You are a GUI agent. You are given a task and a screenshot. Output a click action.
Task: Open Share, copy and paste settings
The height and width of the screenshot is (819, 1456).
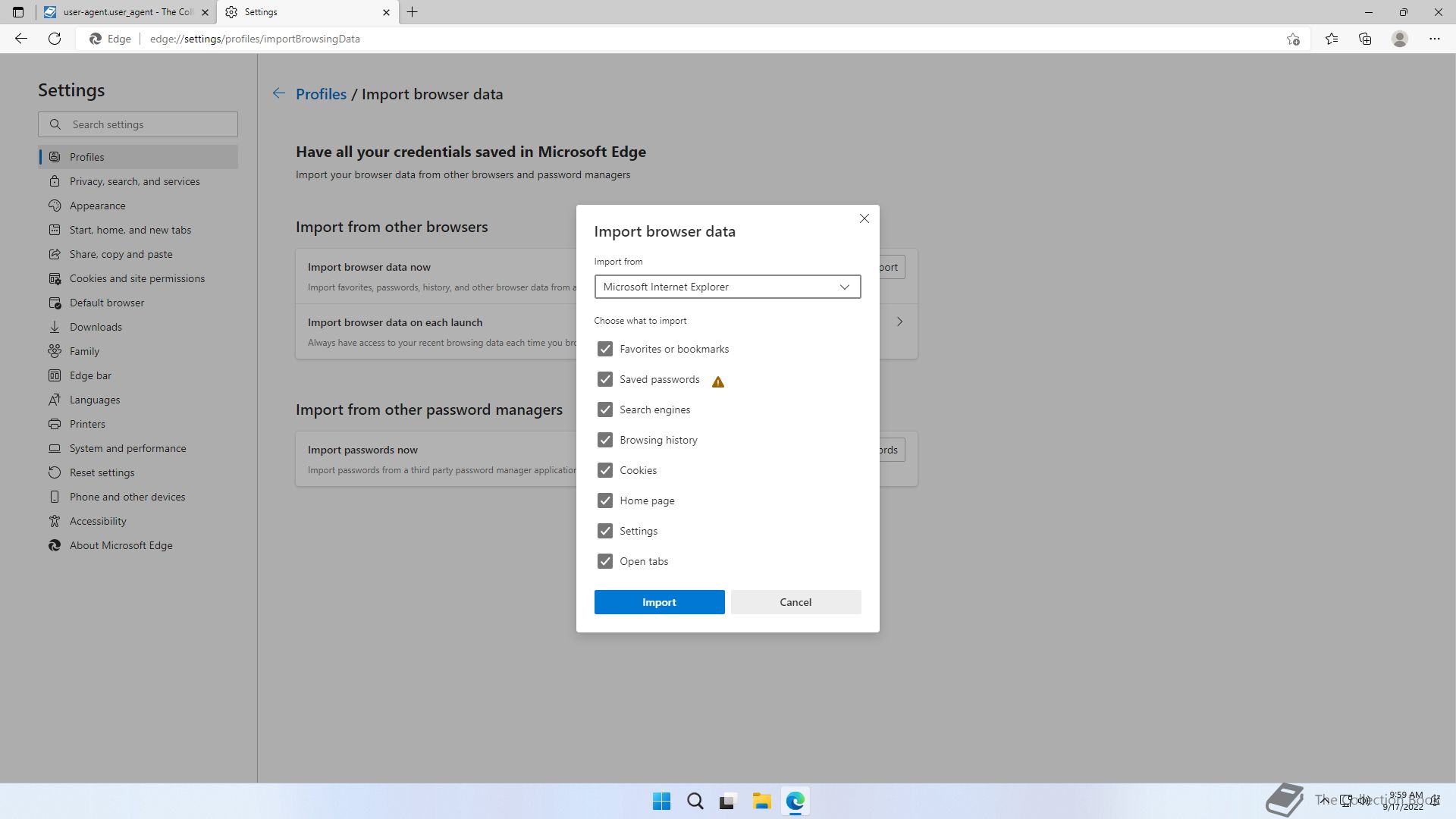pyautogui.click(x=138, y=254)
